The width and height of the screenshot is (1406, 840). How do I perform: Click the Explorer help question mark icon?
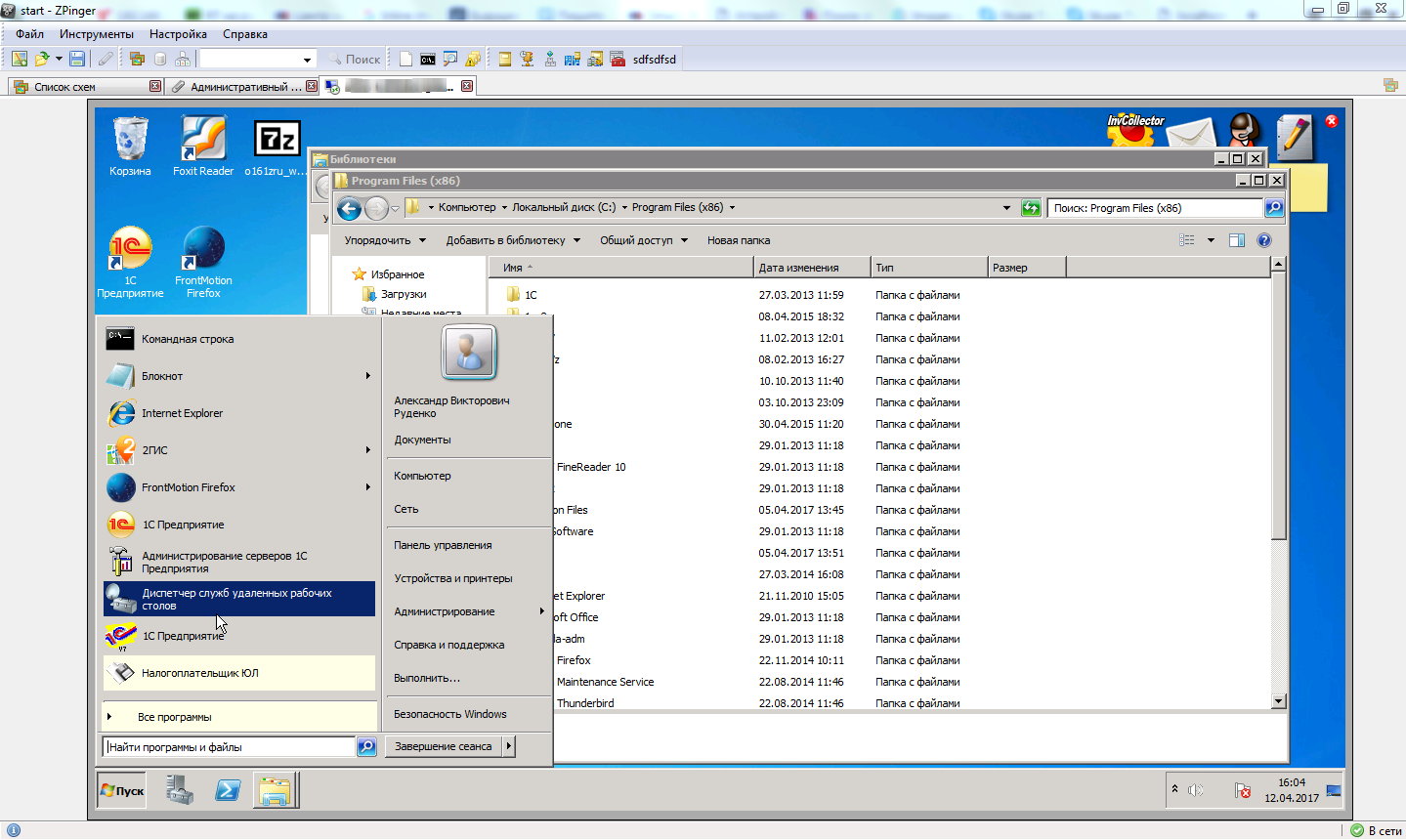coord(1263,240)
